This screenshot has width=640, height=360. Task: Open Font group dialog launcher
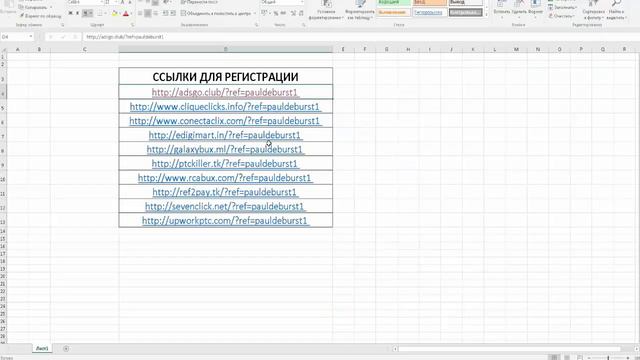[x=133, y=25]
